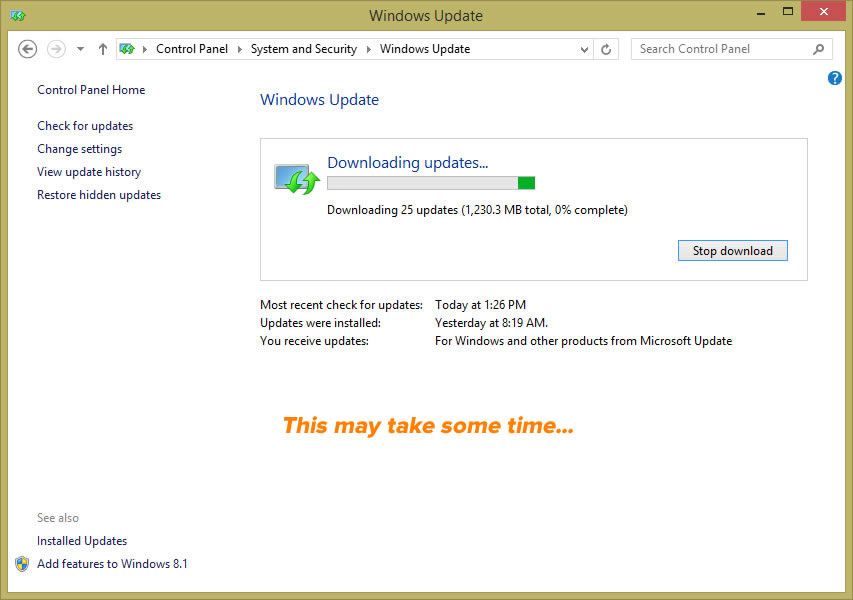
Task: Maximize the Windows Update window
Action: [x=788, y=12]
